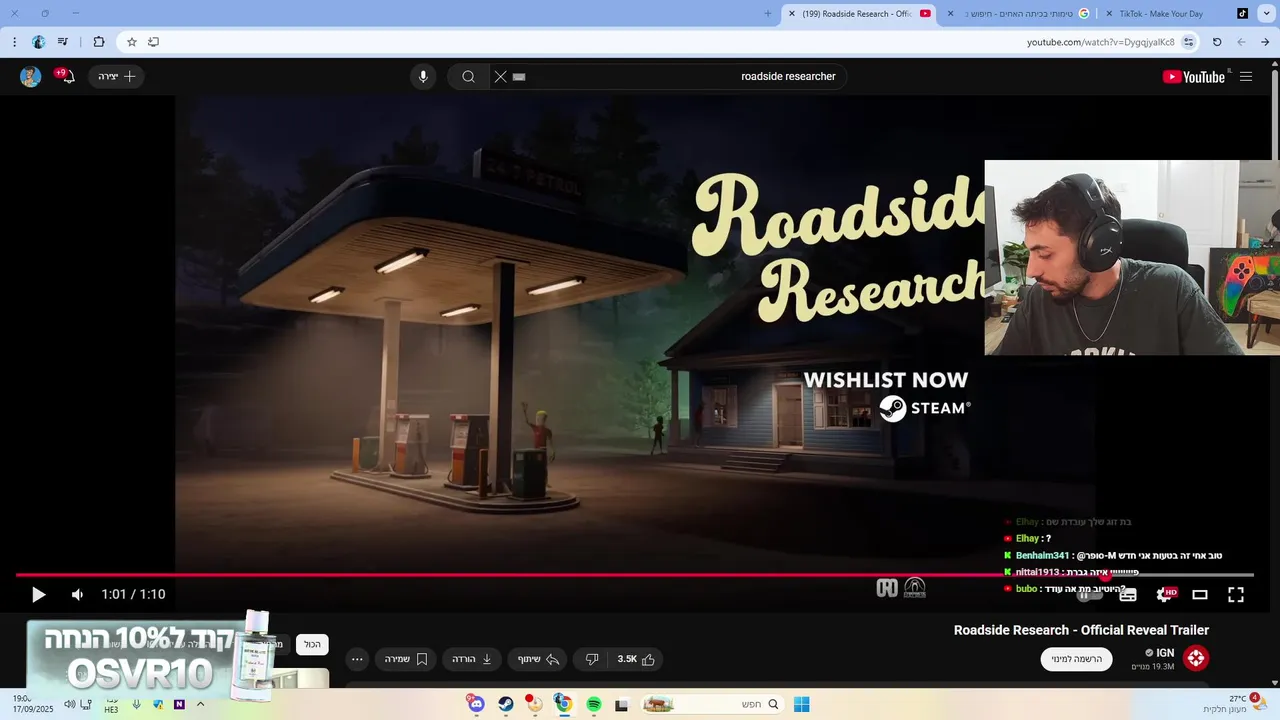Close the Roadside Research tab
Screen dimensions: 1280x720
pyautogui.click(x=792, y=14)
